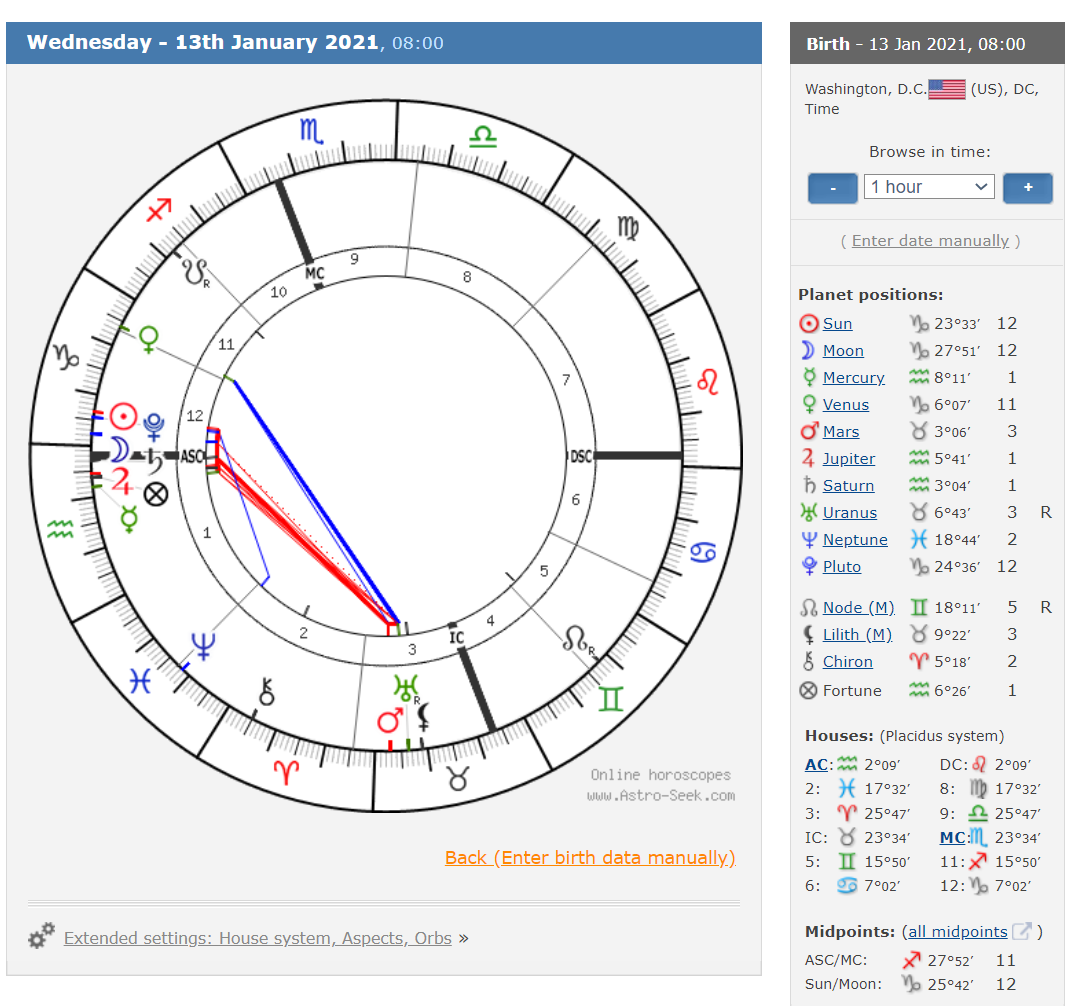This screenshot has height=1006, width=1068.
Task: Click the Sun symbol inside the chart wheel
Action: [124, 416]
